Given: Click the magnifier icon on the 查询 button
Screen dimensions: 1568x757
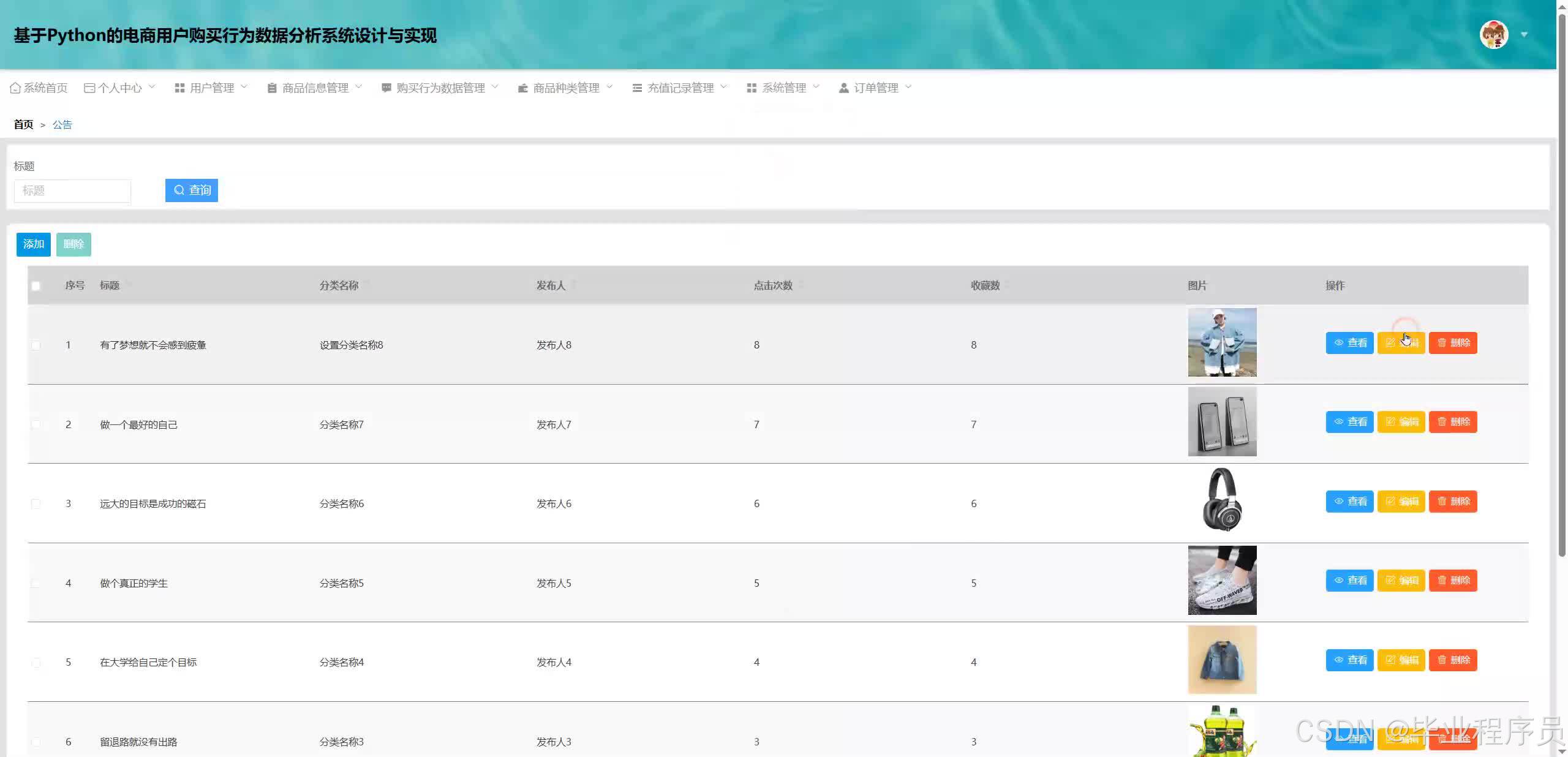Looking at the screenshot, I should [179, 190].
